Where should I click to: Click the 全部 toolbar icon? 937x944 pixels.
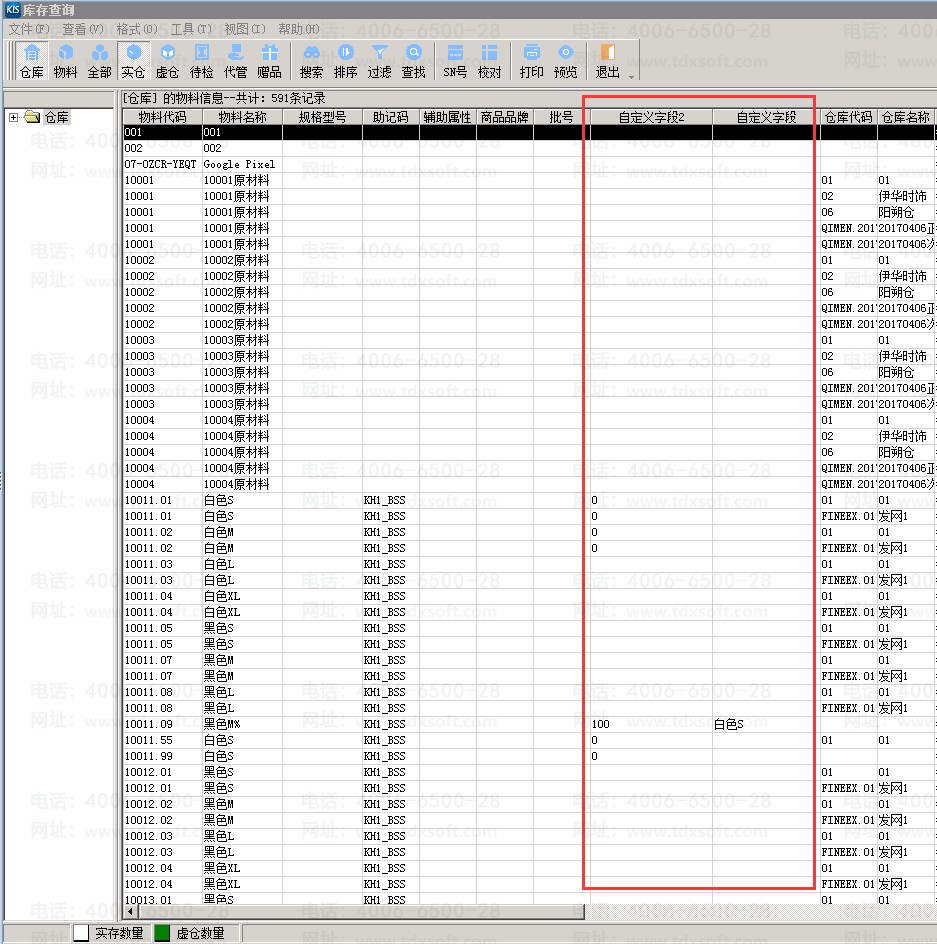coord(99,60)
